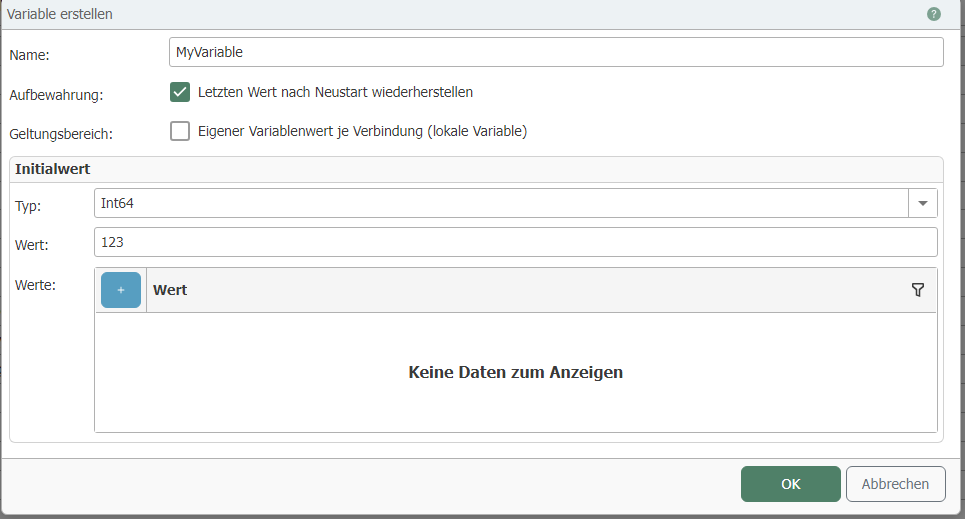The image size is (965, 519).
Task: Open the filter icon in the Wert column
Action: tap(918, 290)
